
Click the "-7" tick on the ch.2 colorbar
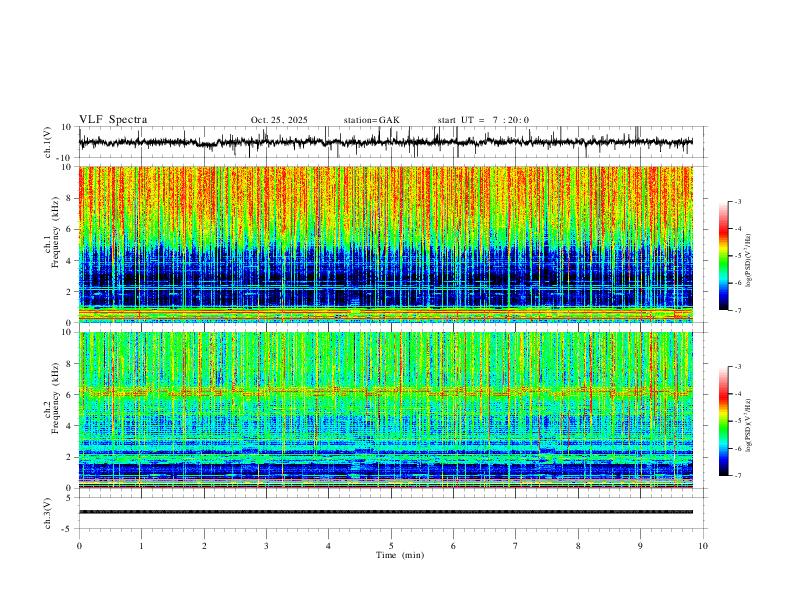[737, 476]
